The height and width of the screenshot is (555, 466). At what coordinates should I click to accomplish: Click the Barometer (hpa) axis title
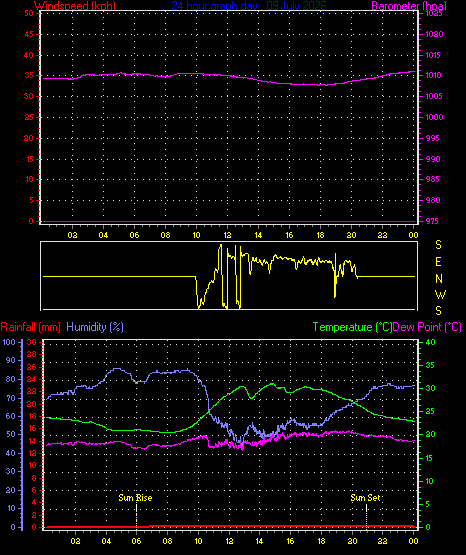pyautogui.click(x=409, y=6)
